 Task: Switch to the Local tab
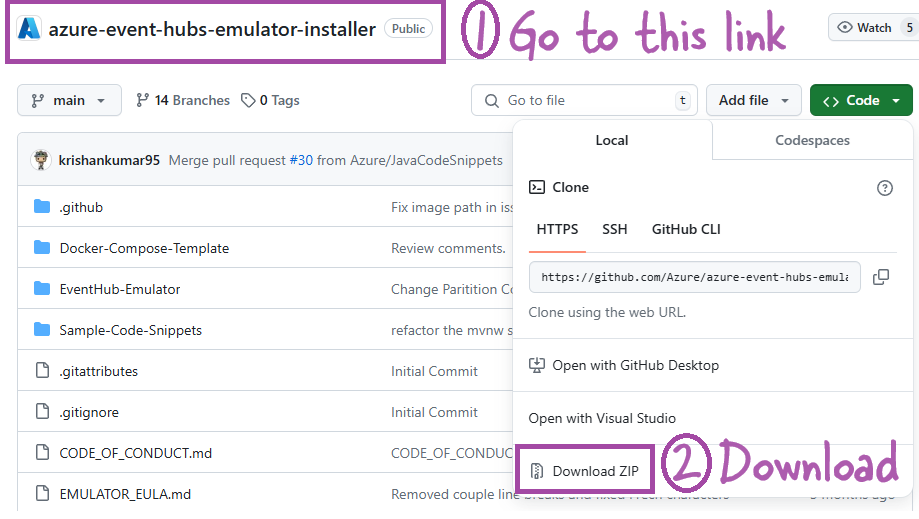612,140
